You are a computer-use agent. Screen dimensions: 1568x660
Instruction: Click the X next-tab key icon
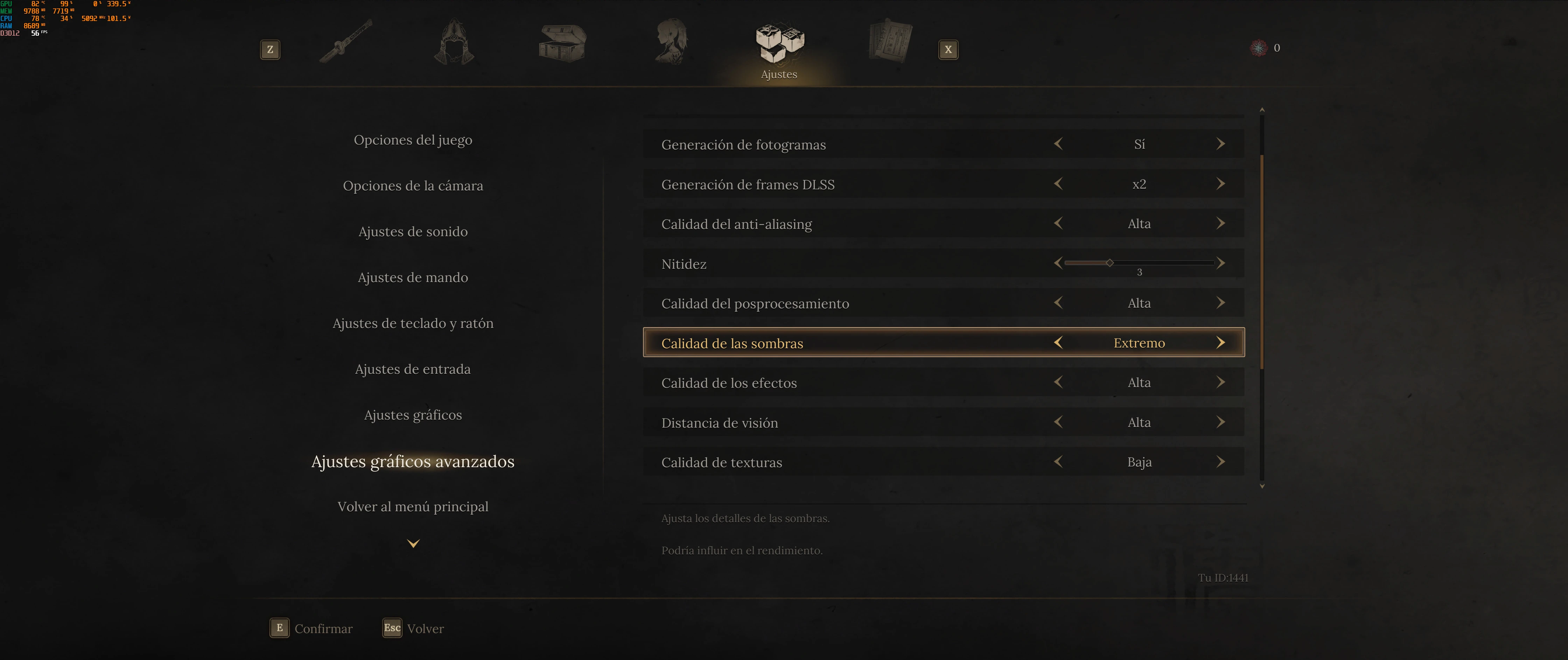948,49
